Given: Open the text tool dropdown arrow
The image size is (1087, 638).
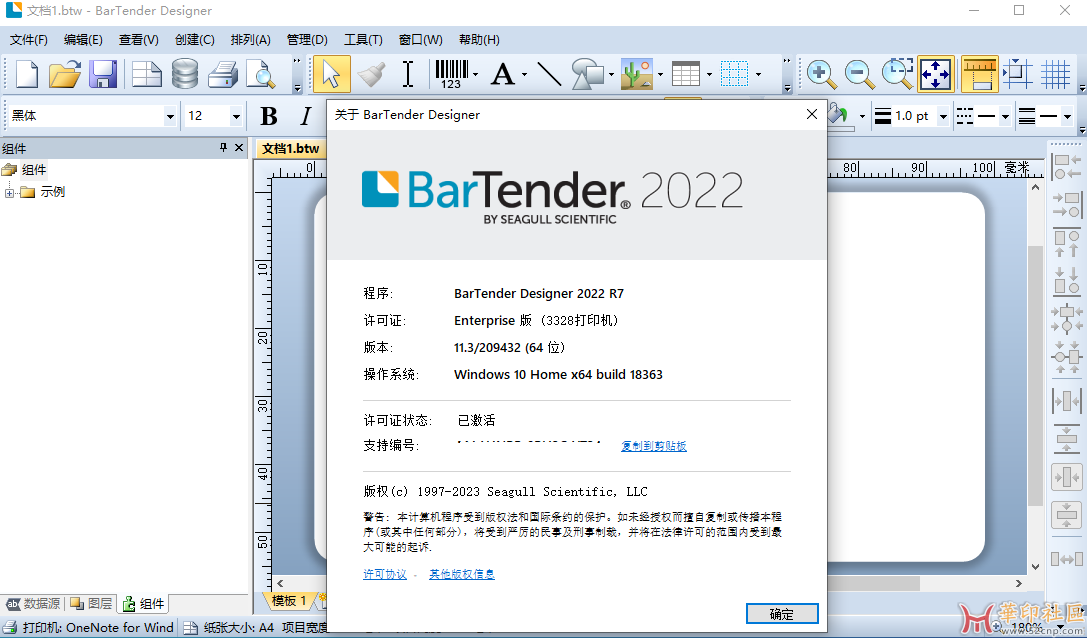Looking at the screenshot, I should click(524, 74).
